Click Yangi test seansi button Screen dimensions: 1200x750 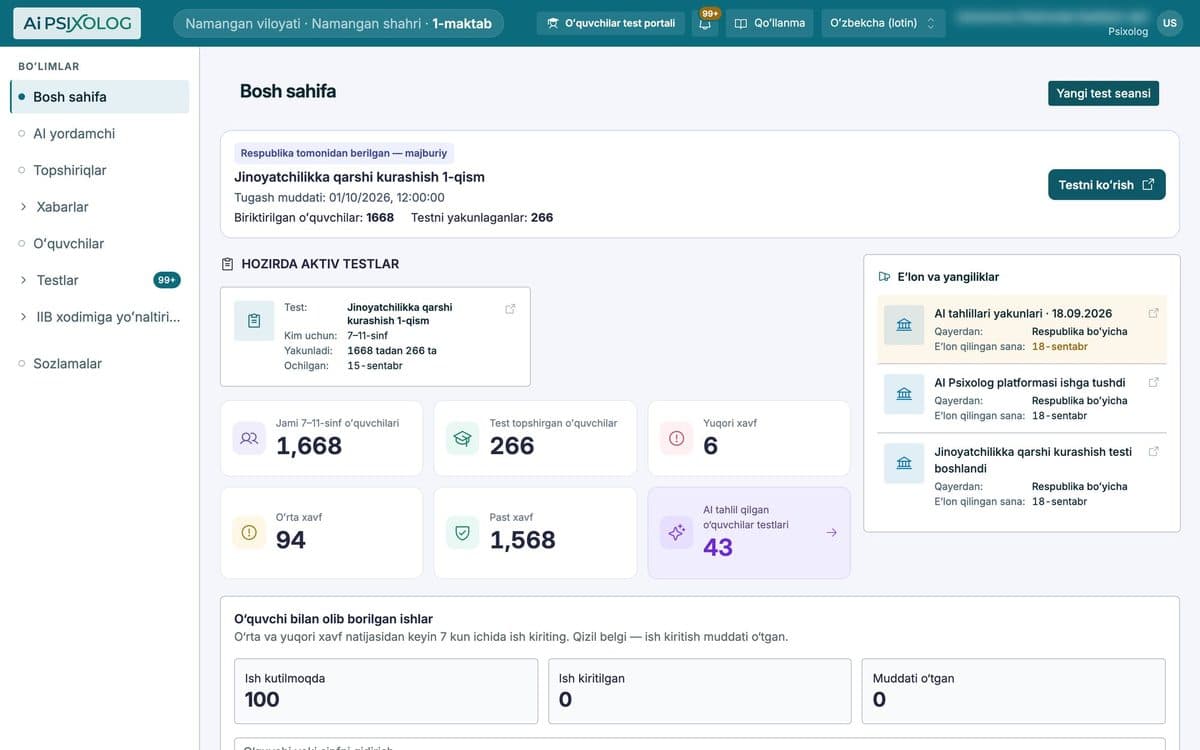coord(1103,93)
